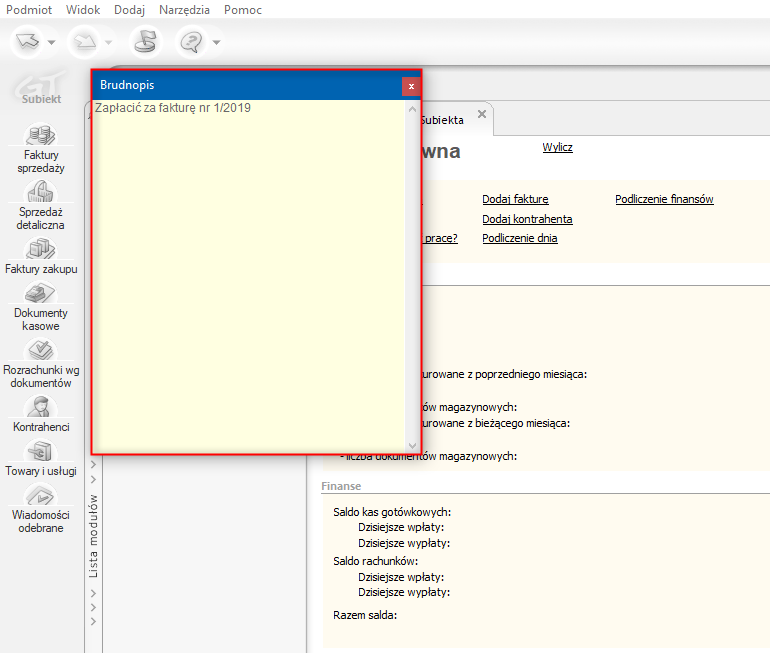Open Faktury sprzedaży module
The height and width of the screenshot is (653, 770).
coord(41,149)
